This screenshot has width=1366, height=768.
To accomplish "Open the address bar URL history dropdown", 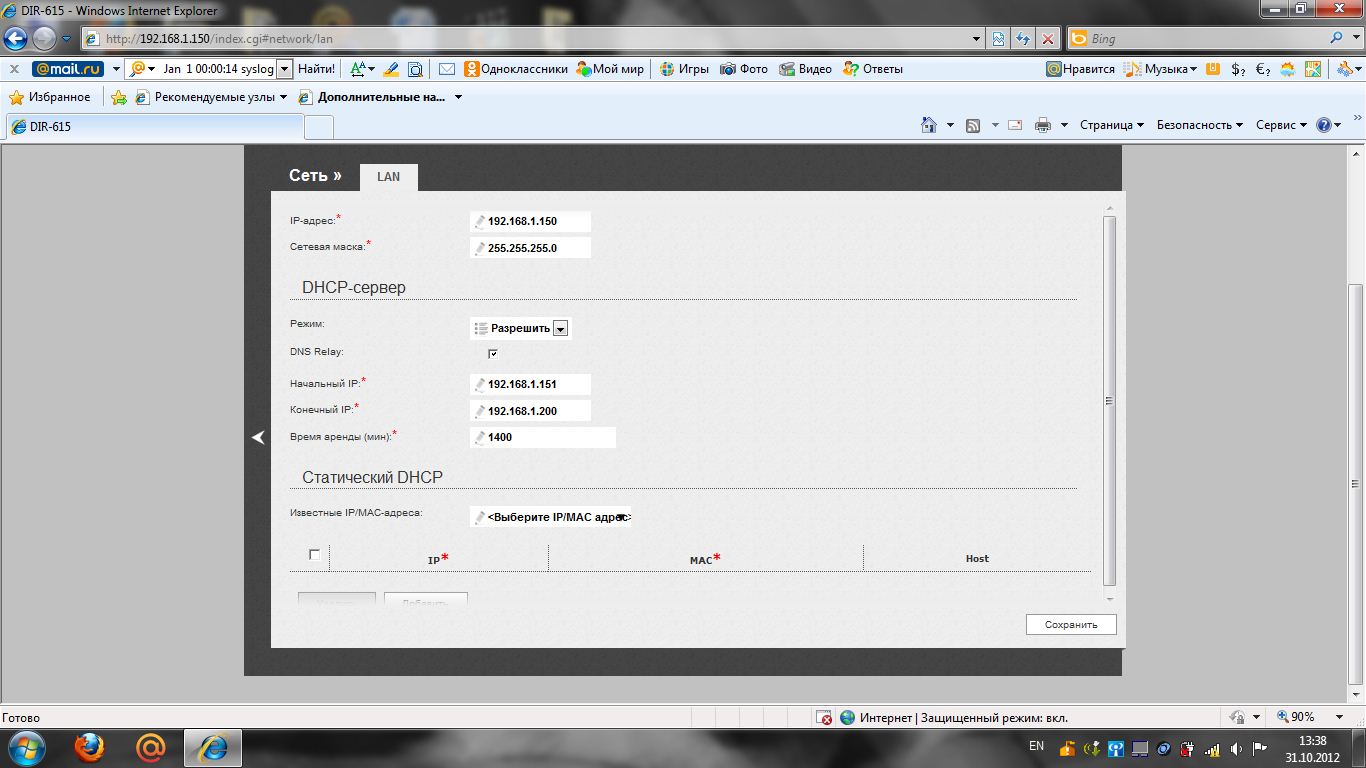I will tap(977, 39).
